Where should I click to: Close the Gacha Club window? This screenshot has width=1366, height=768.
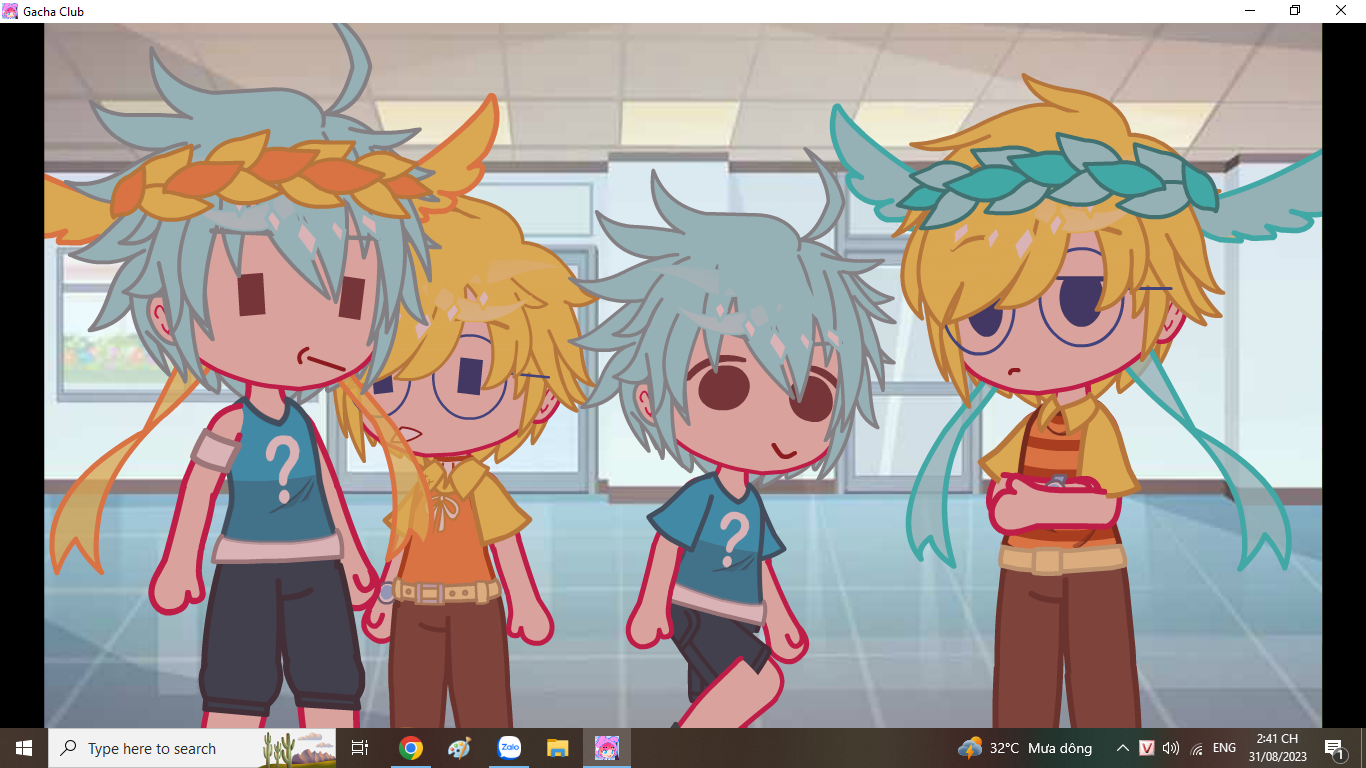coord(1341,11)
